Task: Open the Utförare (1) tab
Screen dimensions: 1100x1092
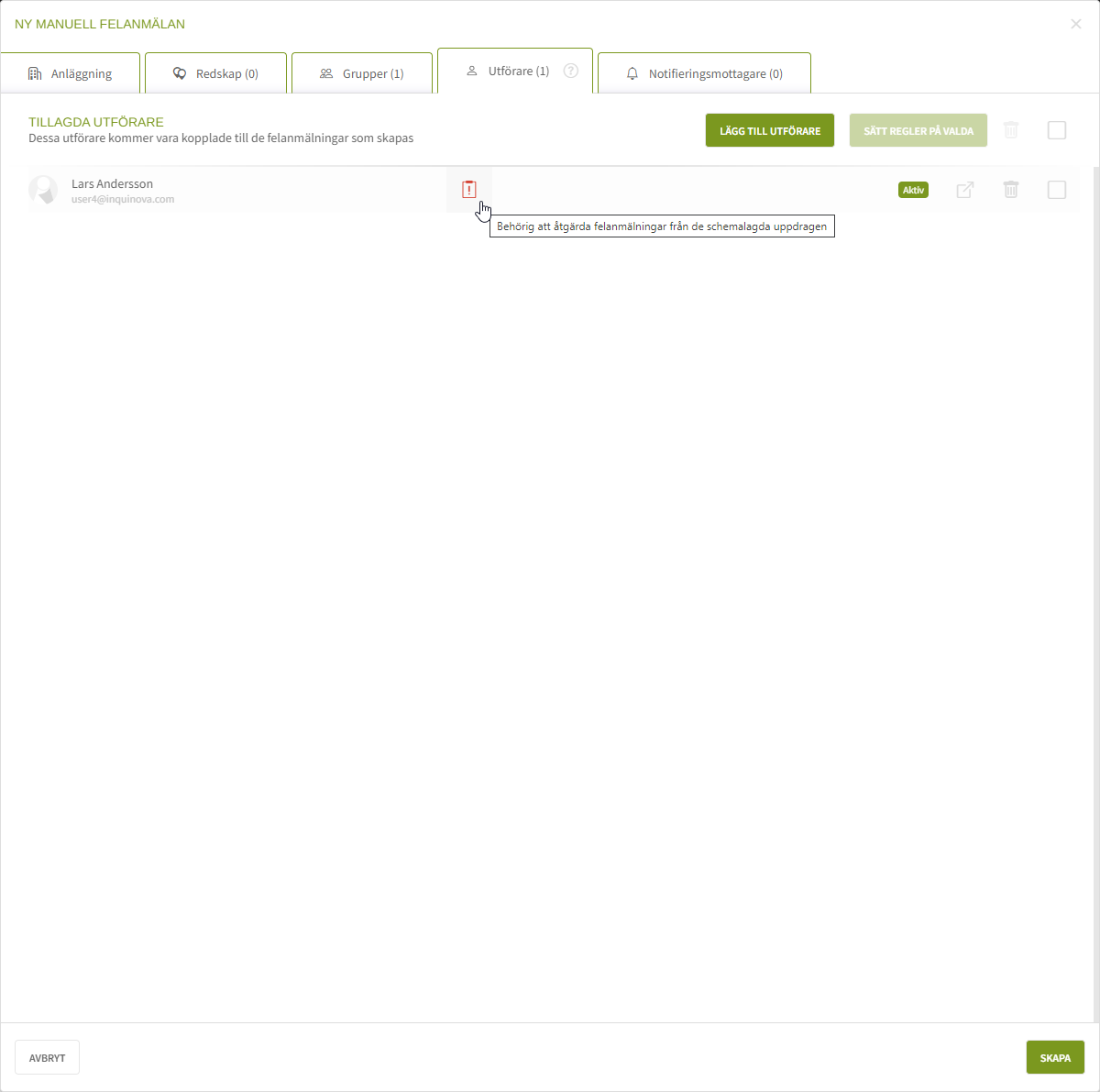Action: [x=515, y=71]
